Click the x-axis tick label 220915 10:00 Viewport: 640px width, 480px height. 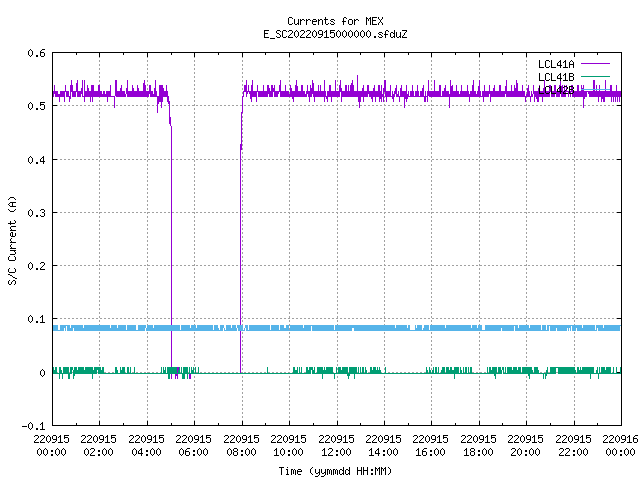tap(288, 446)
